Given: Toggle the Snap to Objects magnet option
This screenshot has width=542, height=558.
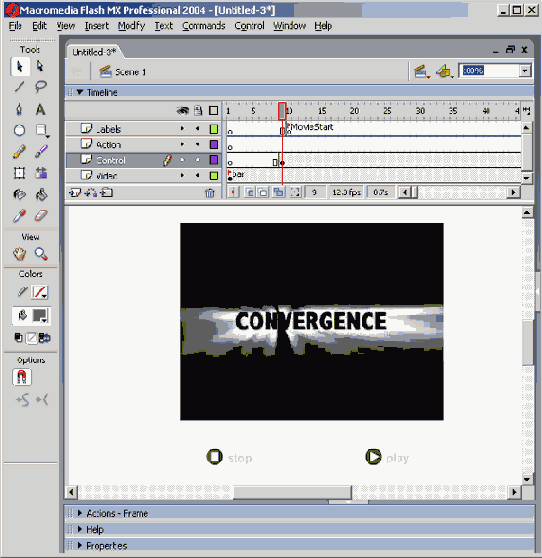Looking at the screenshot, I should pyautogui.click(x=22, y=377).
